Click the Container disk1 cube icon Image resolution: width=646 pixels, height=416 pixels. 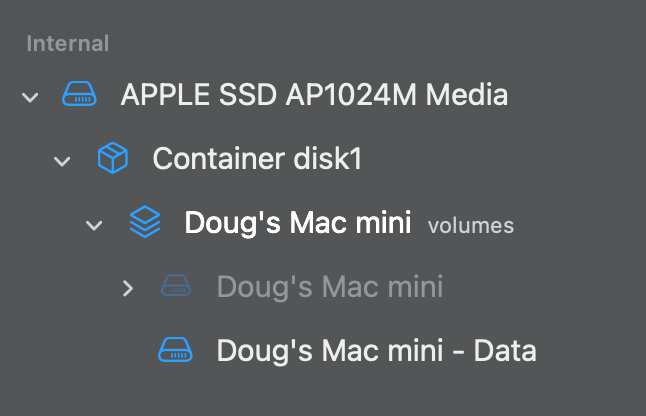(x=112, y=159)
